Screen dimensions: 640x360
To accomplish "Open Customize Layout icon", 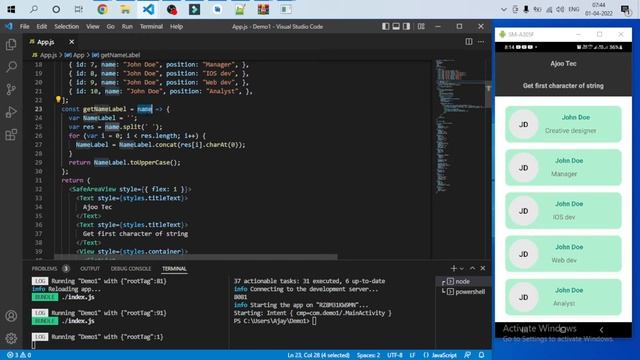I will [421, 26].
